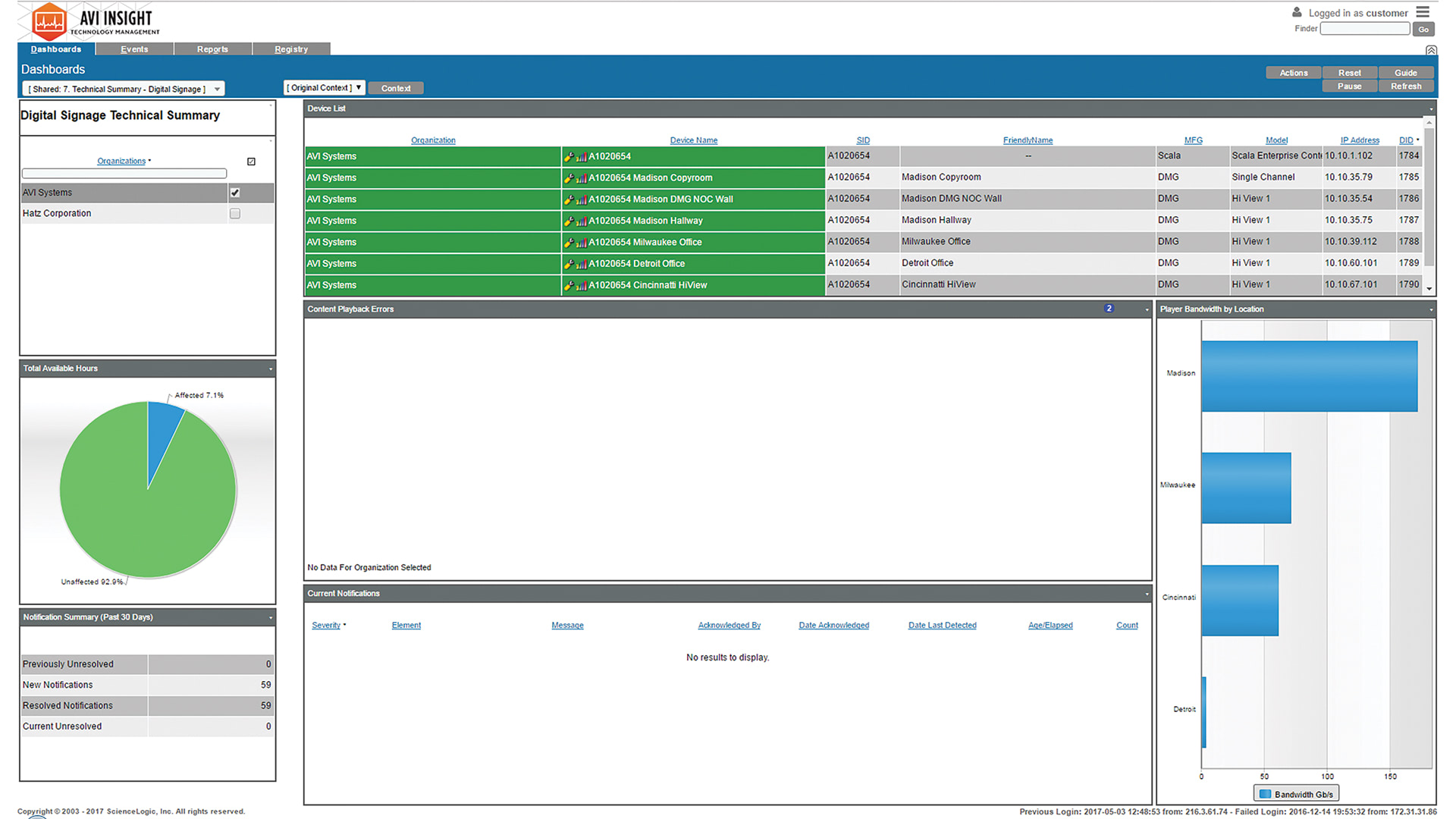1456x819 pixels.
Task: Expand the organization widget's corner menu arrow
Action: (271, 141)
